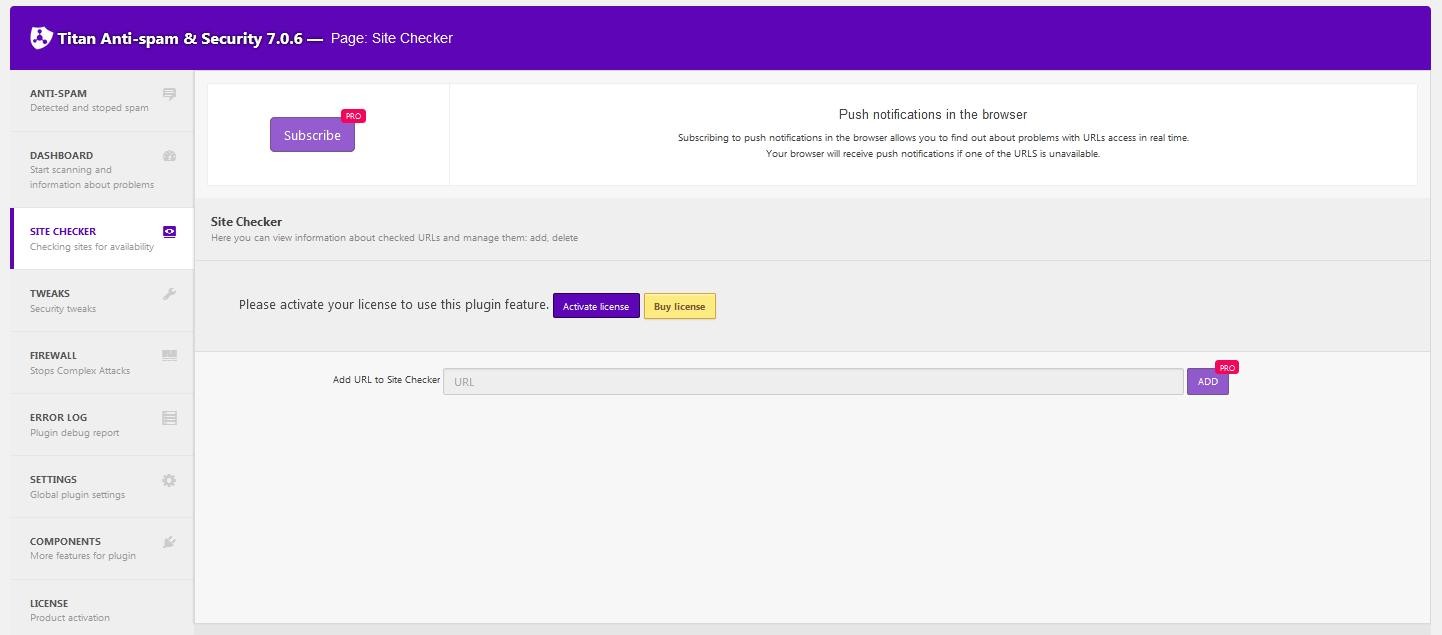Click the 'Site Checker' section heading
This screenshot has height=635, width=1442.
(x=246, y=222)
